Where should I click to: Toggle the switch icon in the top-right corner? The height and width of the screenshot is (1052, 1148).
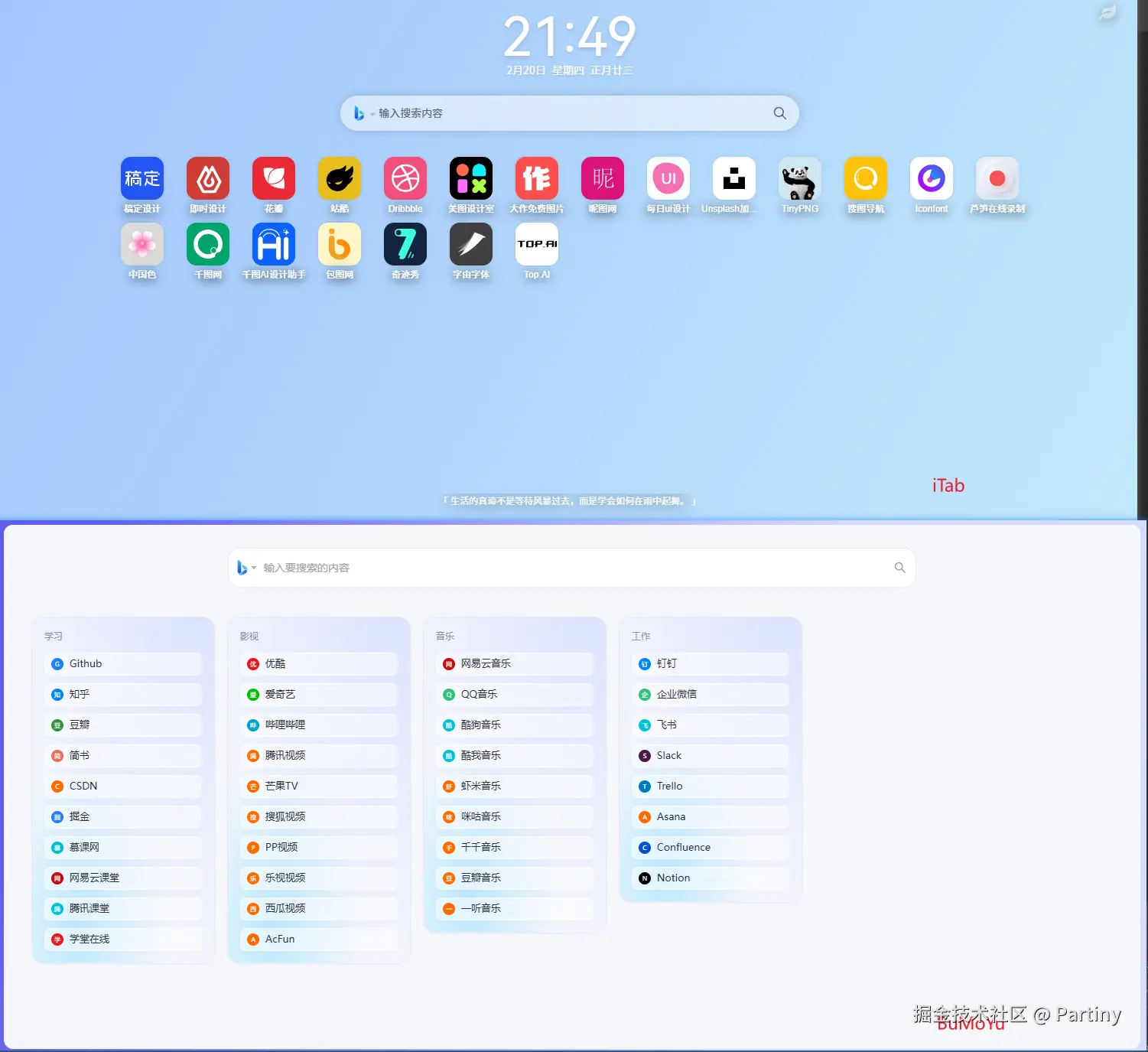[1107, 13]
